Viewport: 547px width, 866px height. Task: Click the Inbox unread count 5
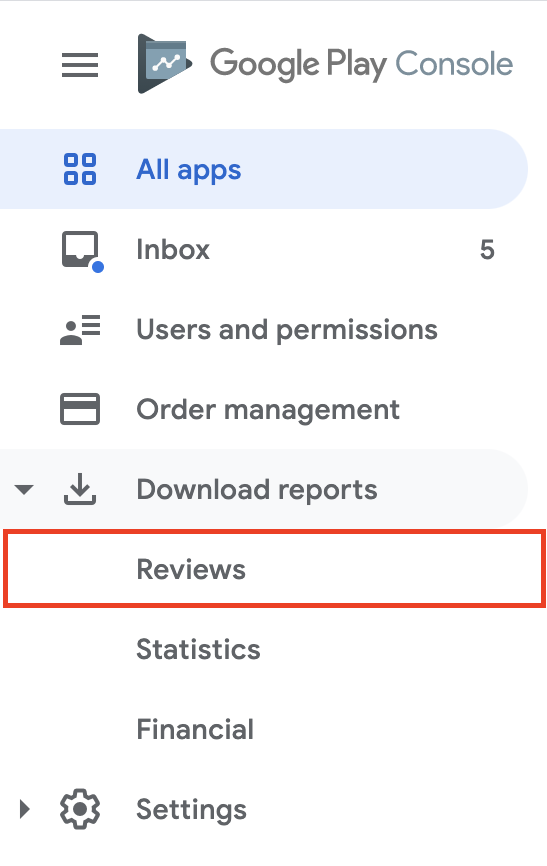click(x=487, y=250)
